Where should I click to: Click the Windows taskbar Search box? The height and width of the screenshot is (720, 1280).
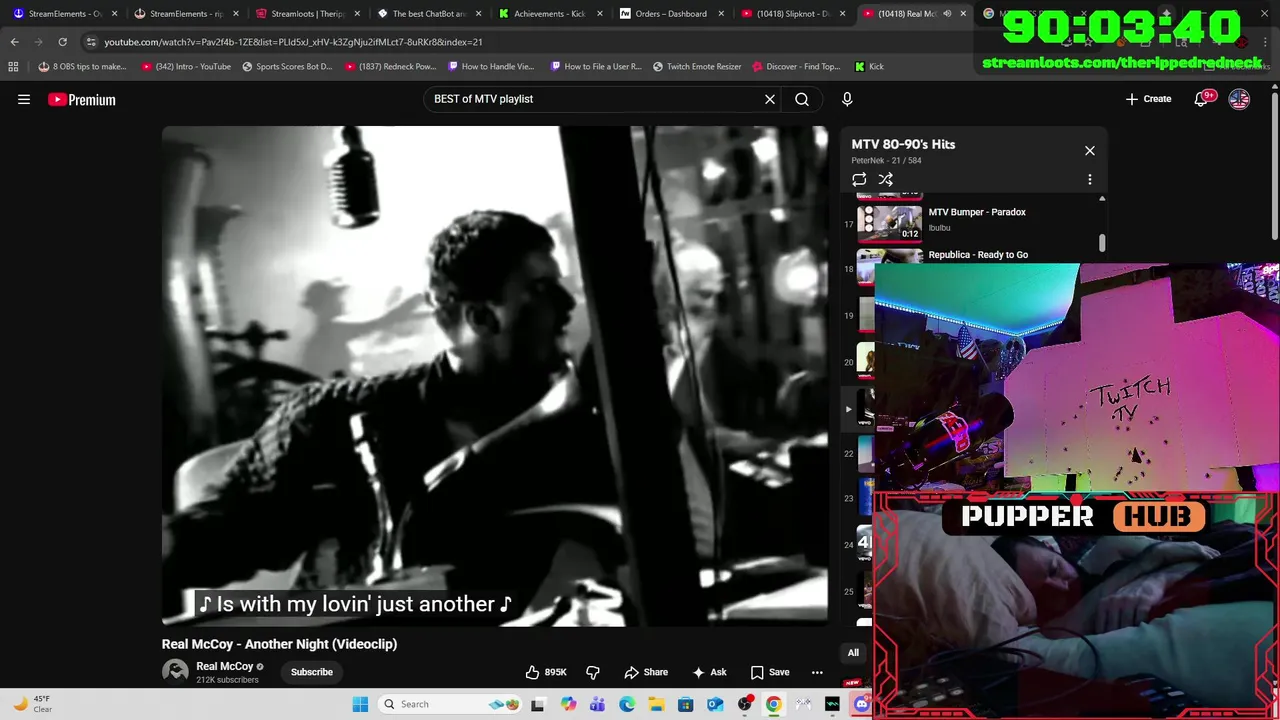pos(452,704)
